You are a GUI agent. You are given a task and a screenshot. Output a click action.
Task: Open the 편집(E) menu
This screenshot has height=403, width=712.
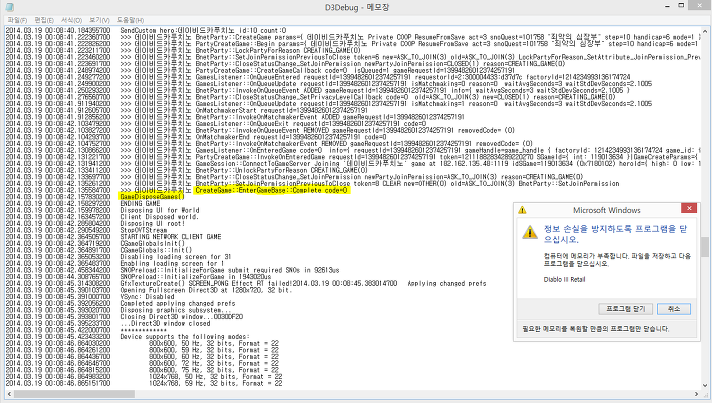44,20
